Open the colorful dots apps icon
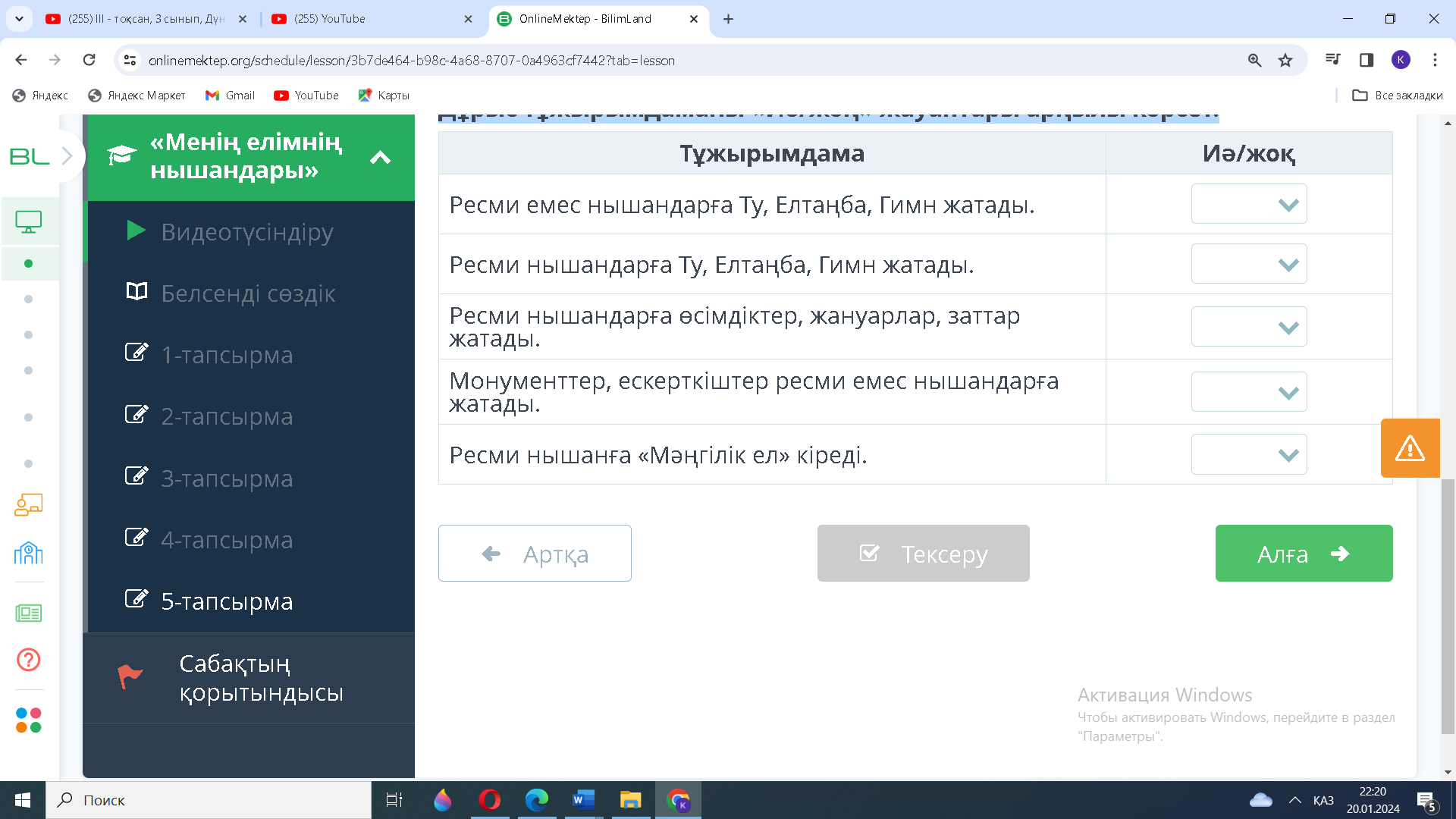 (x=29, y=720)
